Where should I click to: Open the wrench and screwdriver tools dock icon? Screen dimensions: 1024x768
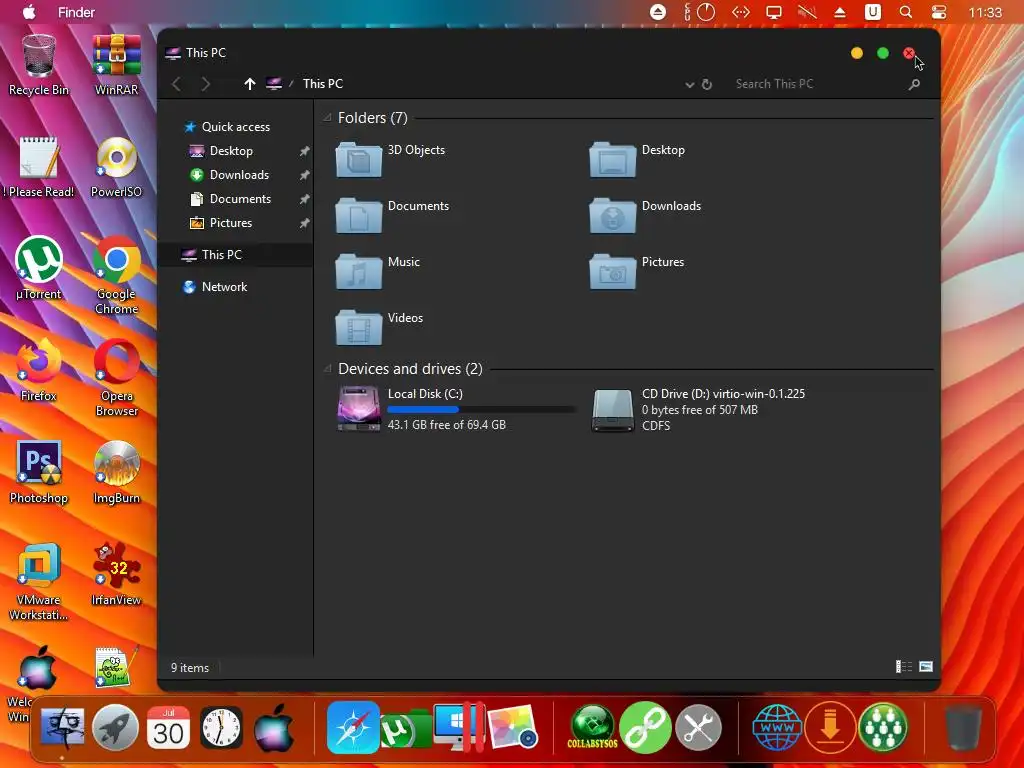[x=698, y=727]
